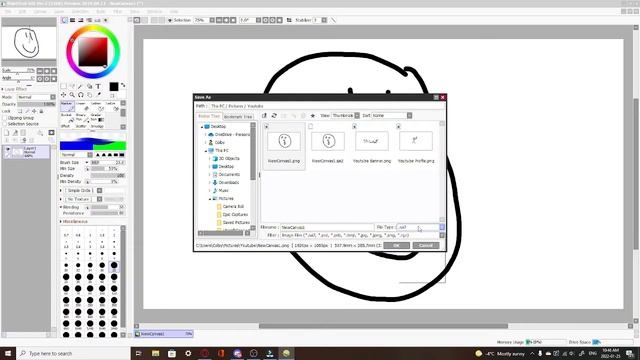Go up one folder in Save As dialog
The image size is (640, 360).
coord(264,116)
